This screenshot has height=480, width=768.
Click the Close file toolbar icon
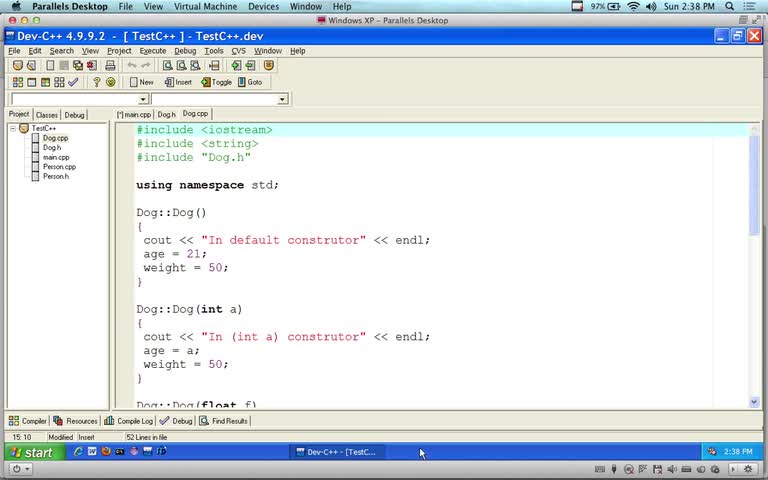(91, 65)
